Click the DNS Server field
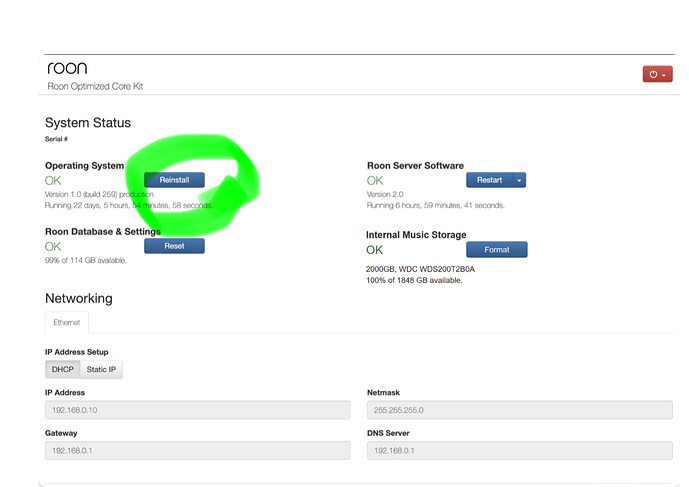Image resolution: width=689 pixels, height=487 pixels. click(x=520, y=450)
